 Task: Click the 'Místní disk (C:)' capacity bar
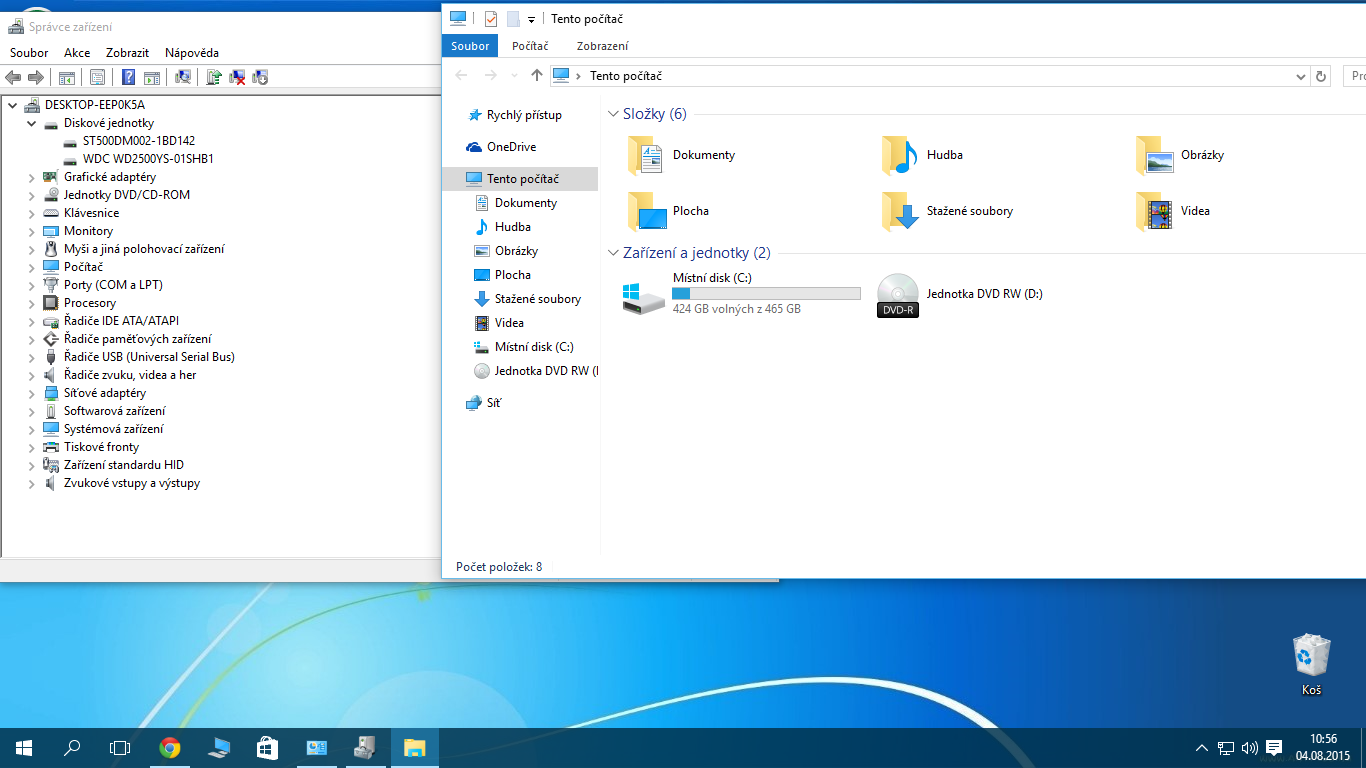(766, 293)
